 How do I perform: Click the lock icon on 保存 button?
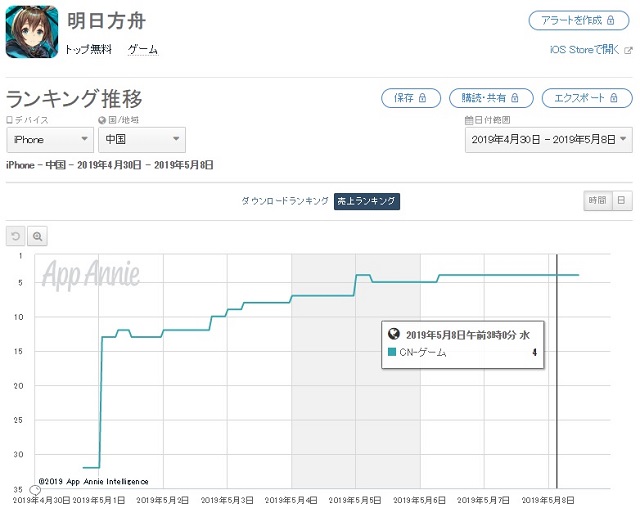point(422,98)
